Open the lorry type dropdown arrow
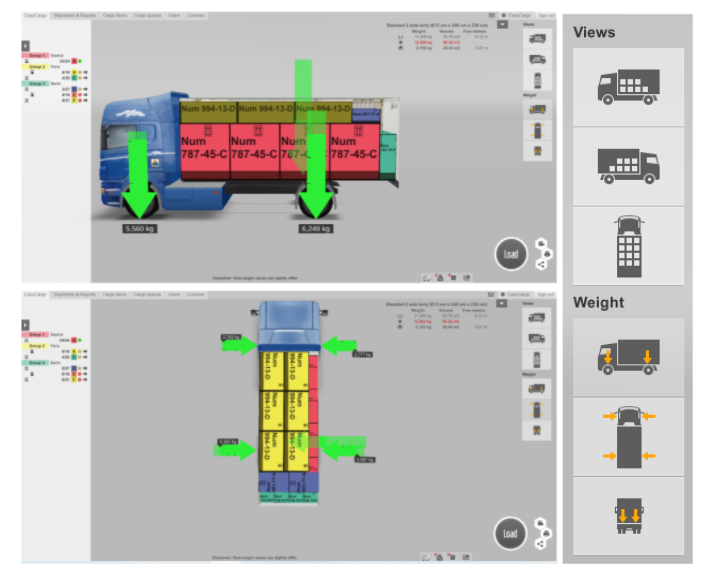This screenshot has height=571, width=710. click(x=503, y=24)
